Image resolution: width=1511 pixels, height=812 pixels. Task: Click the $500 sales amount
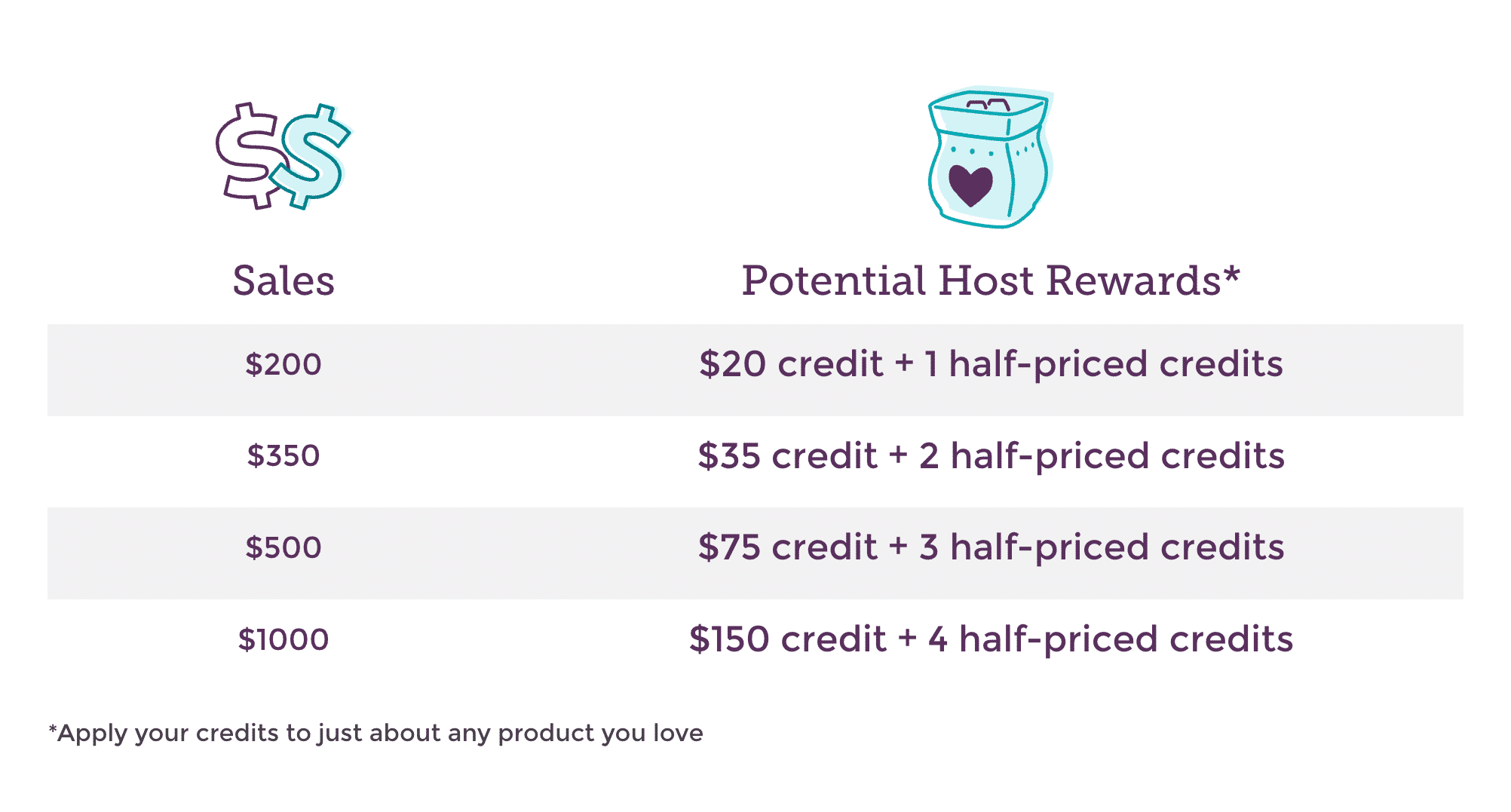[284, 547]
